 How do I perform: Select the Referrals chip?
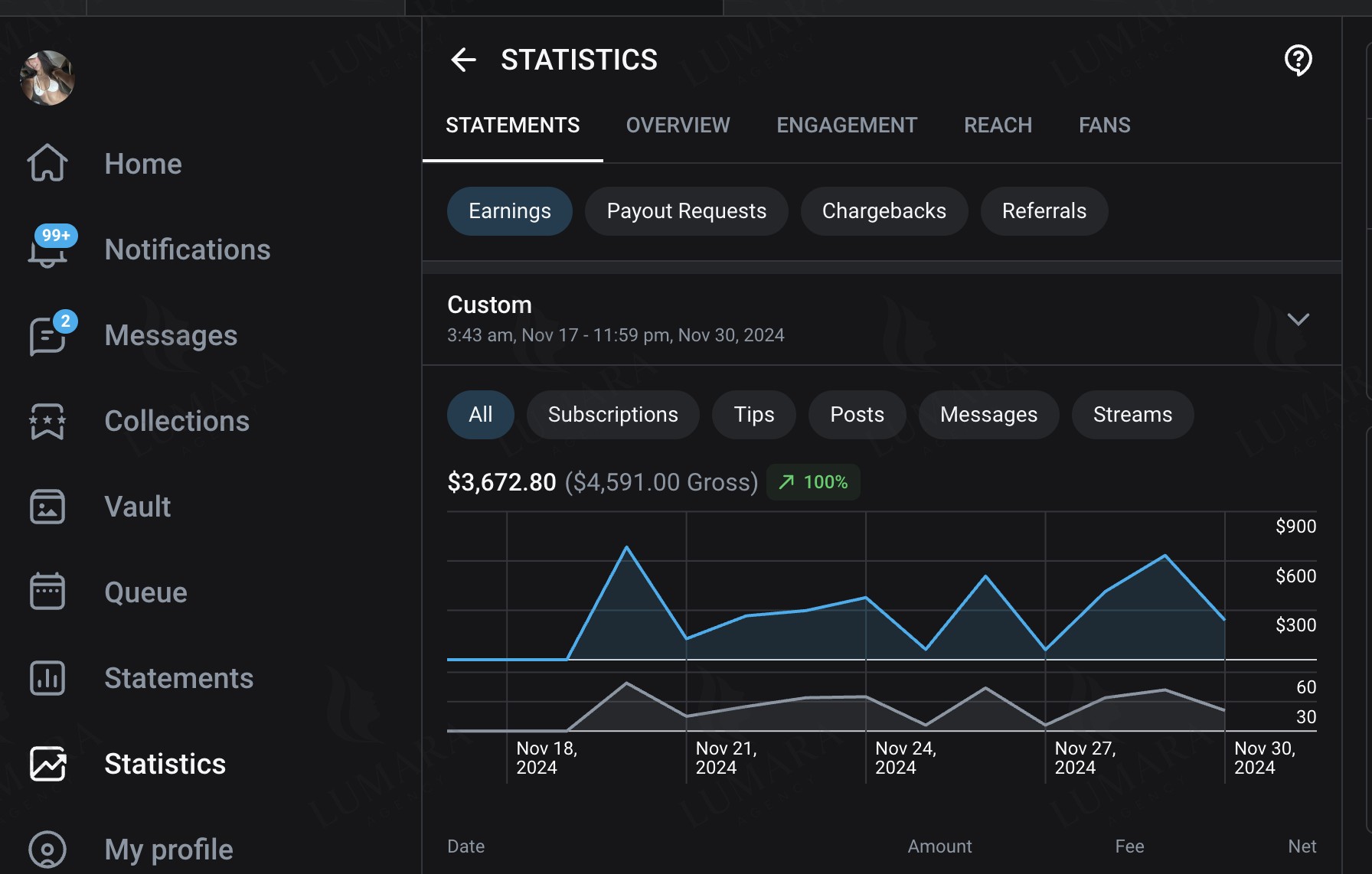1044,211
